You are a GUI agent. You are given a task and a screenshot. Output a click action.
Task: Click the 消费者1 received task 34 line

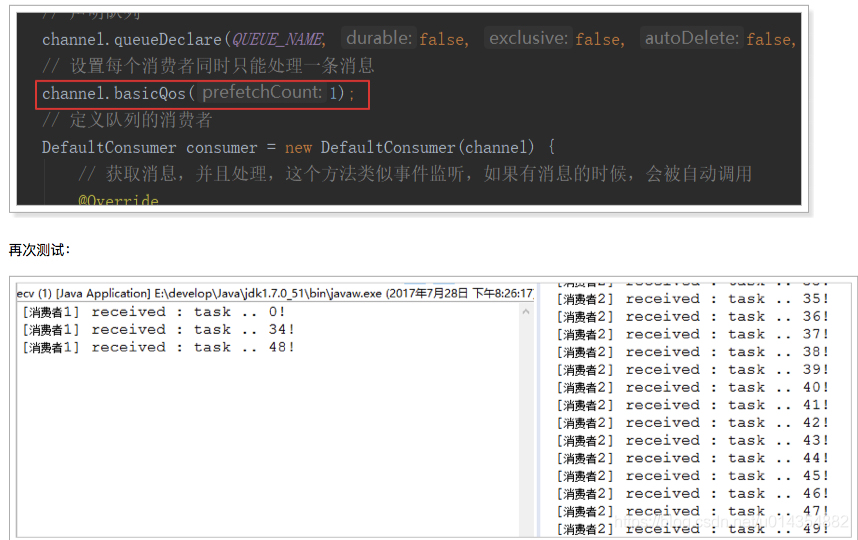(159, 329)
